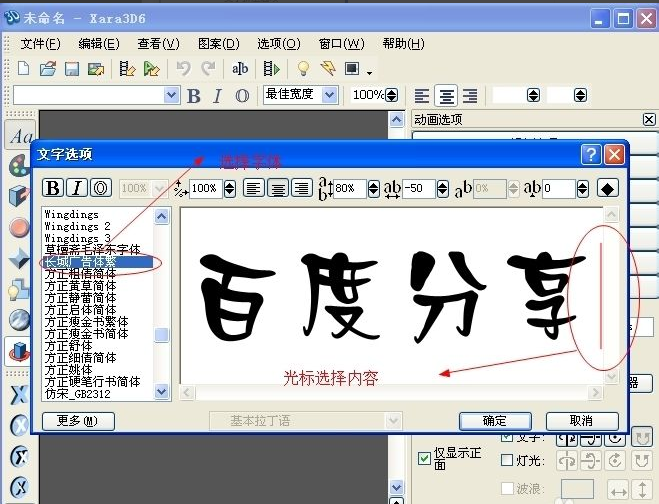Uncheck the 仅显示正面 checkbox
Screen dimensions: 659x504
pos(424,459)
